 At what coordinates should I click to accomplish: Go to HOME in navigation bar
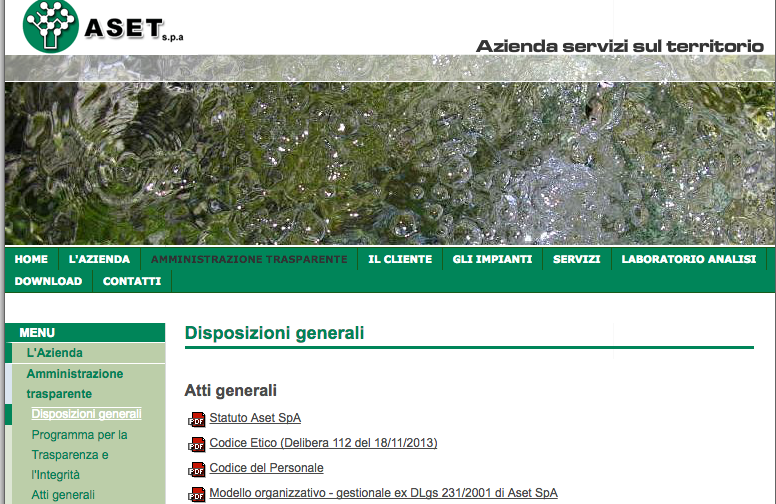click(x=31, y=259)
